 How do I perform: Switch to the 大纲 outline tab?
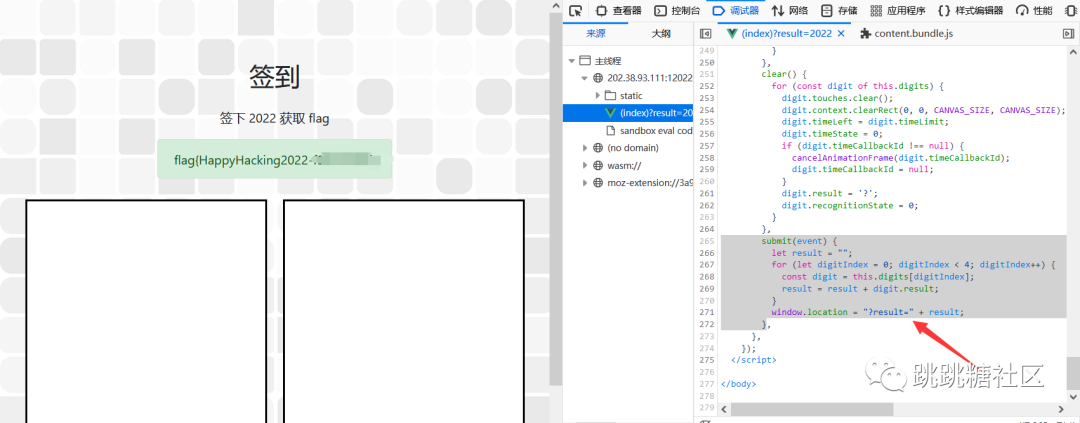pyautogui.click(x=661, y=34)
